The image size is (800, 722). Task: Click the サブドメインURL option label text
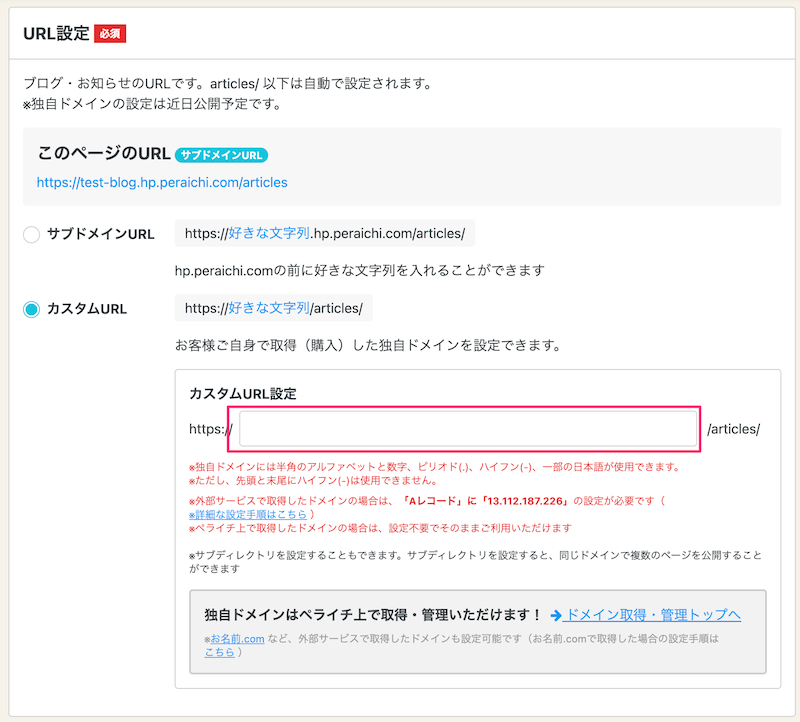click(x=100, y=234)
